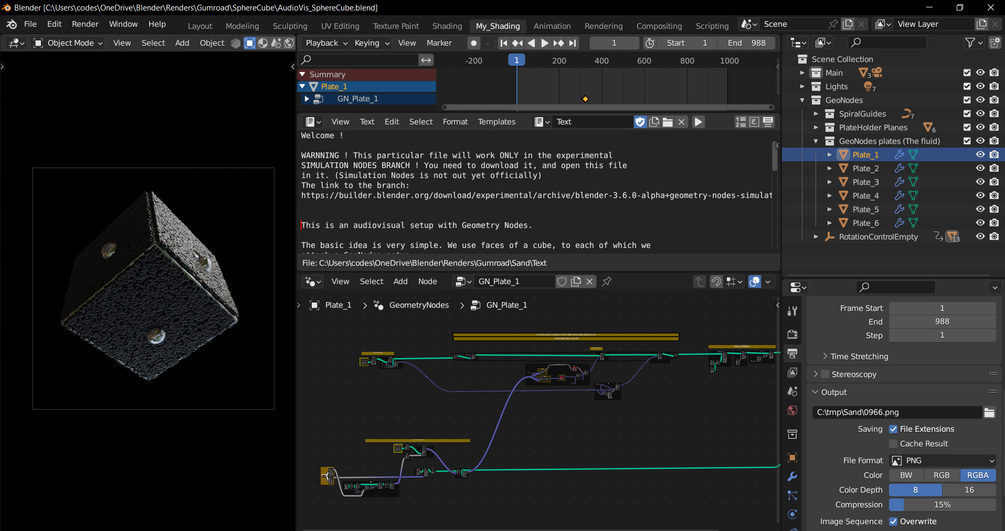Add a new collection in the outliner
Viewport: 1005px width, 531px height.
(x=995, y=42)
